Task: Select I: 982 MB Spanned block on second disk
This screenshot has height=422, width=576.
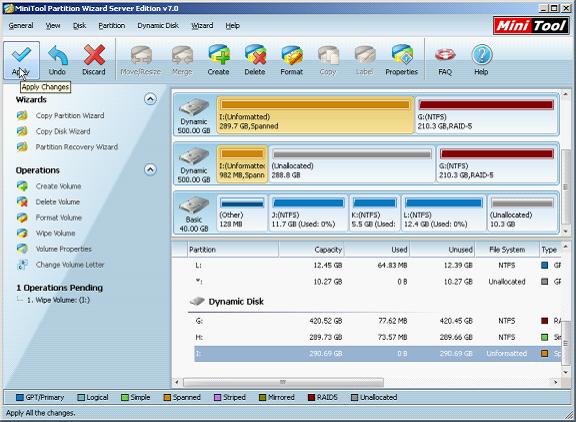Action: pos(242,164)
